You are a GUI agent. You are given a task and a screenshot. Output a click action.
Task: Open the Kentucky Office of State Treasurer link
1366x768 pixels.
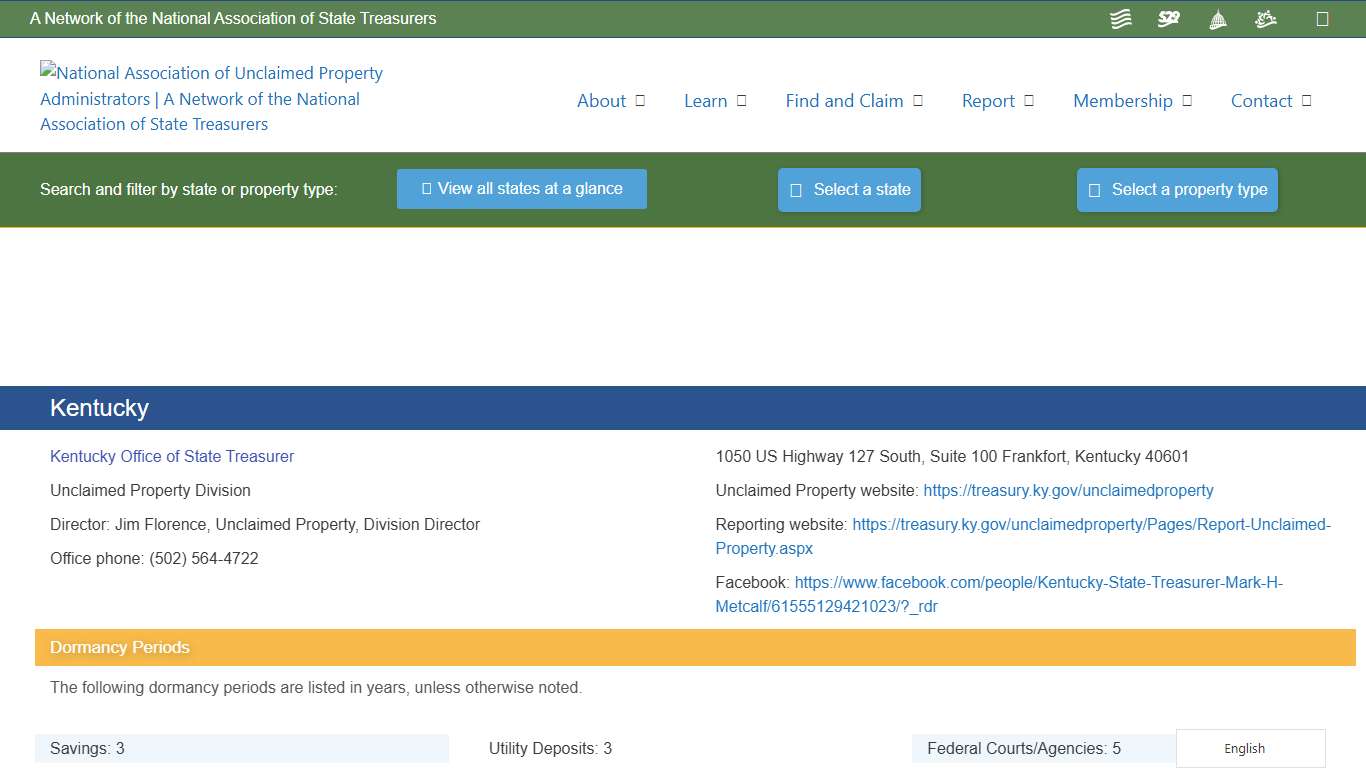tap(172, 456)
